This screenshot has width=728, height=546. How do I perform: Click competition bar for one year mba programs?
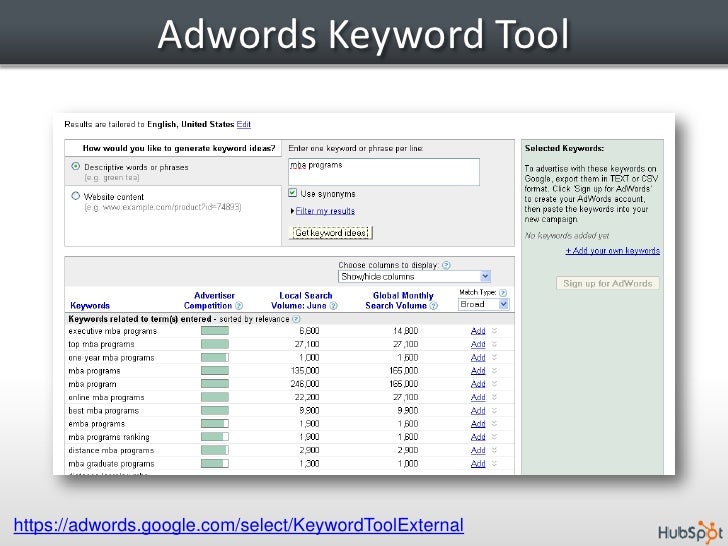[215, 358]
